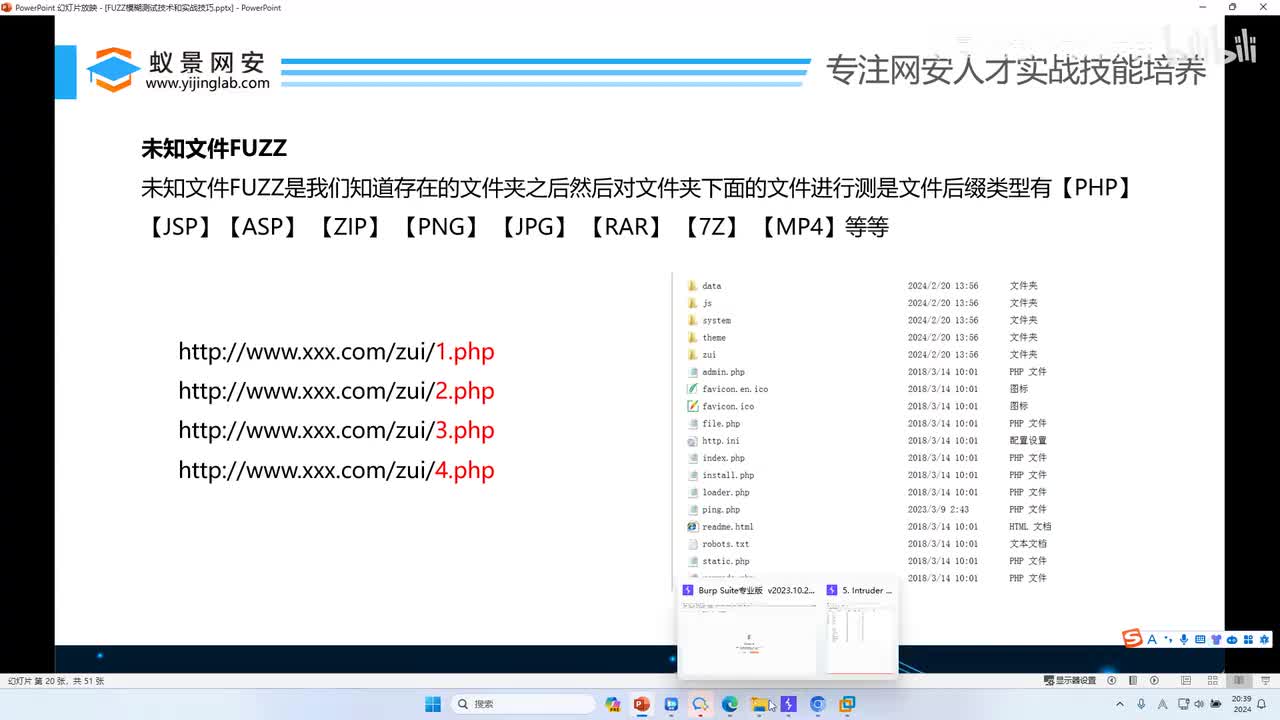
Task: Click the system tray microphone icon
Action: coord(1141,704)
